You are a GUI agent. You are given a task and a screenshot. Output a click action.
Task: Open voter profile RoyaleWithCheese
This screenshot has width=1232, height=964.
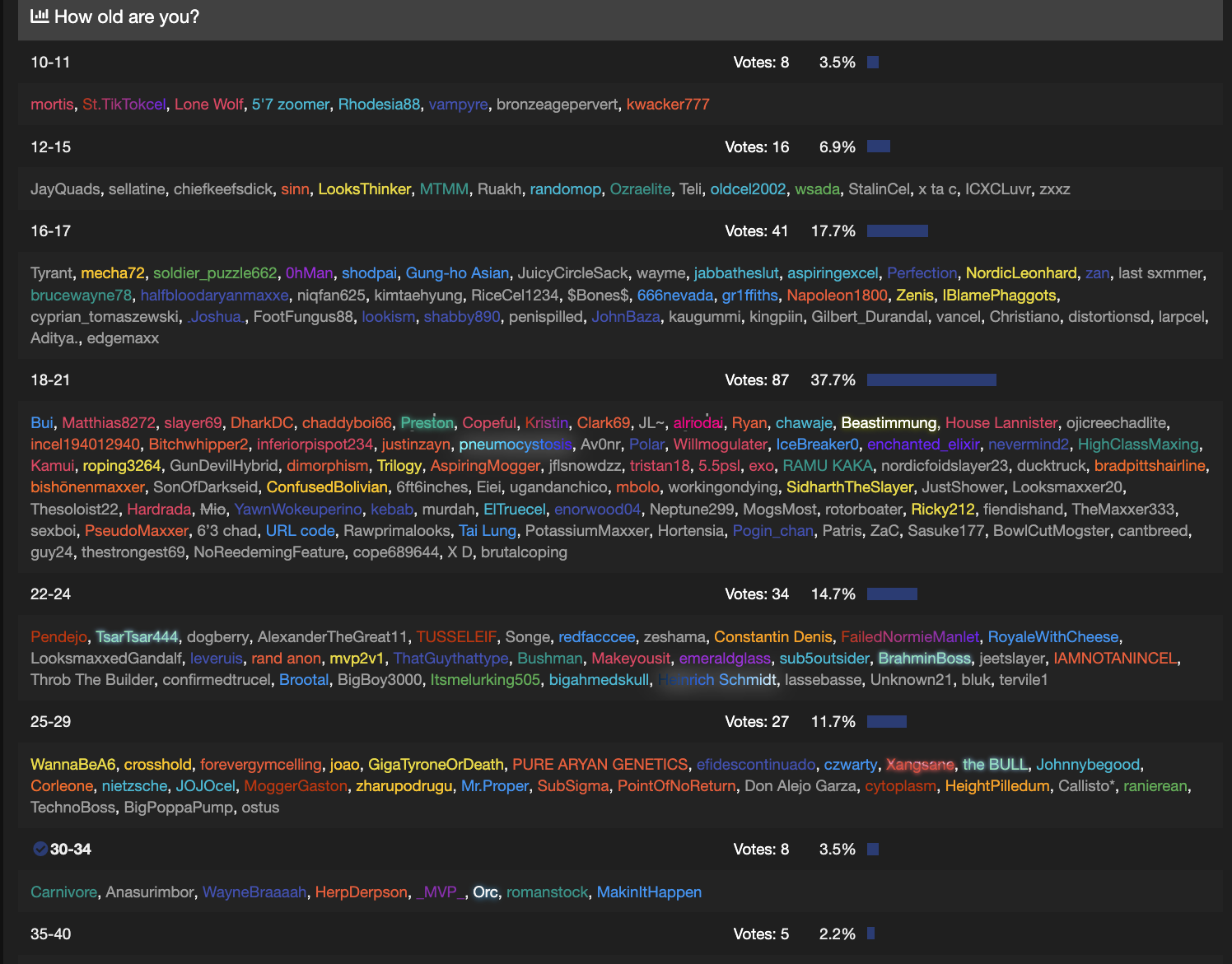coord(1053,637)
